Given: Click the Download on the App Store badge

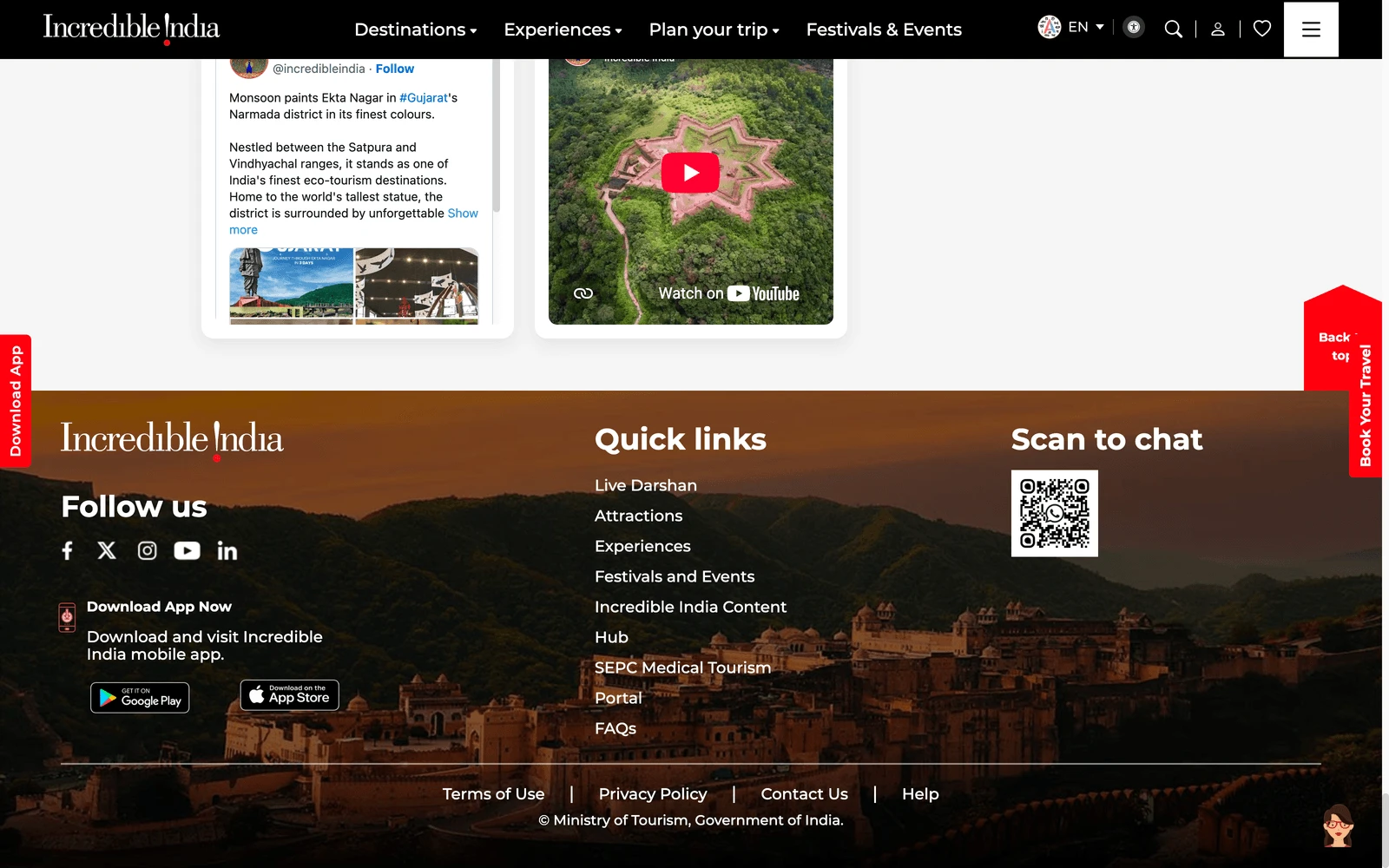Looking at the screenshot, I should [289, 695].
